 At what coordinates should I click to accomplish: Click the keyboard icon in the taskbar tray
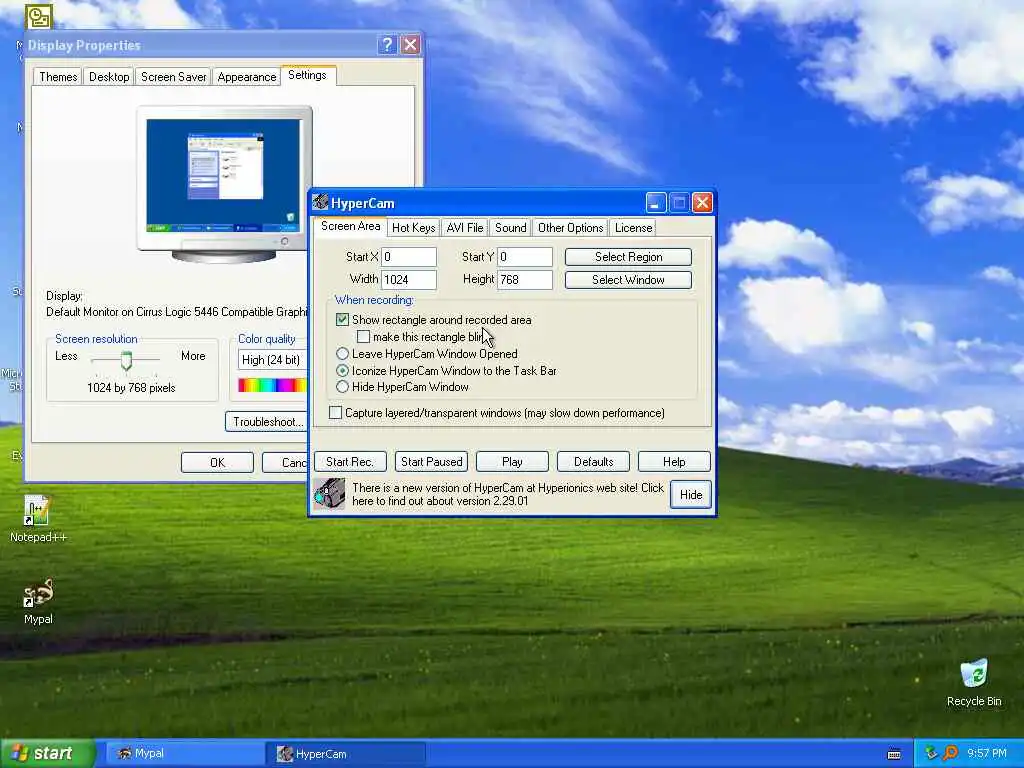point(894,754)
